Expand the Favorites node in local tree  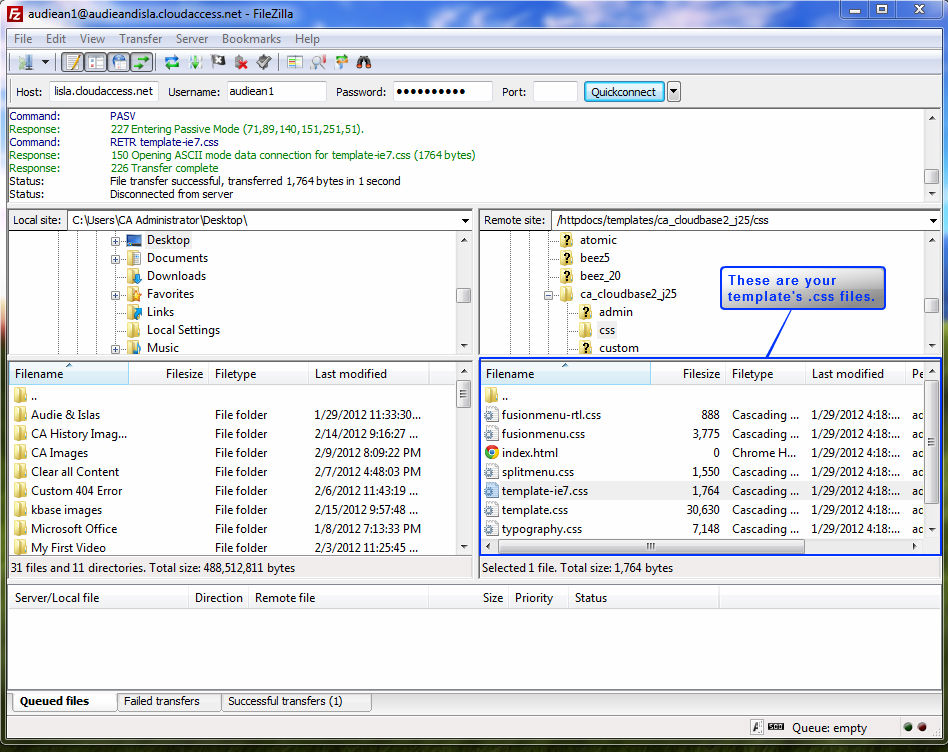(115, 296)
